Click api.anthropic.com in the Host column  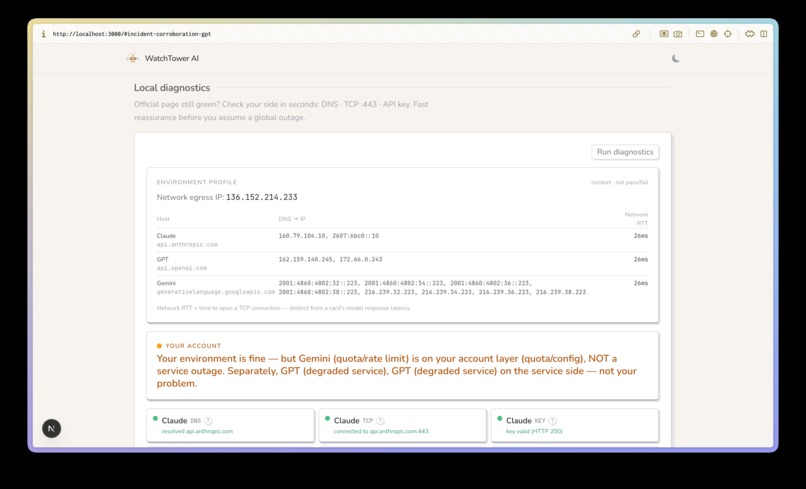[x=187, y=245]
